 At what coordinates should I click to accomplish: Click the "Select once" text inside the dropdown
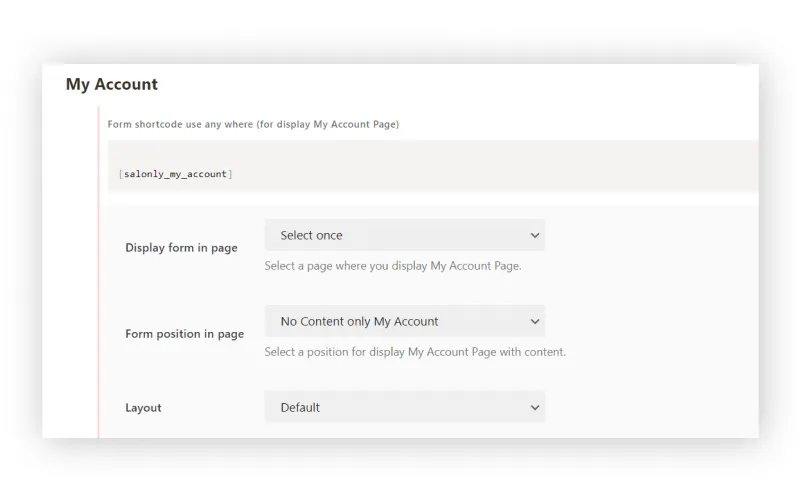pyautogui.click(x=311, y=235)
